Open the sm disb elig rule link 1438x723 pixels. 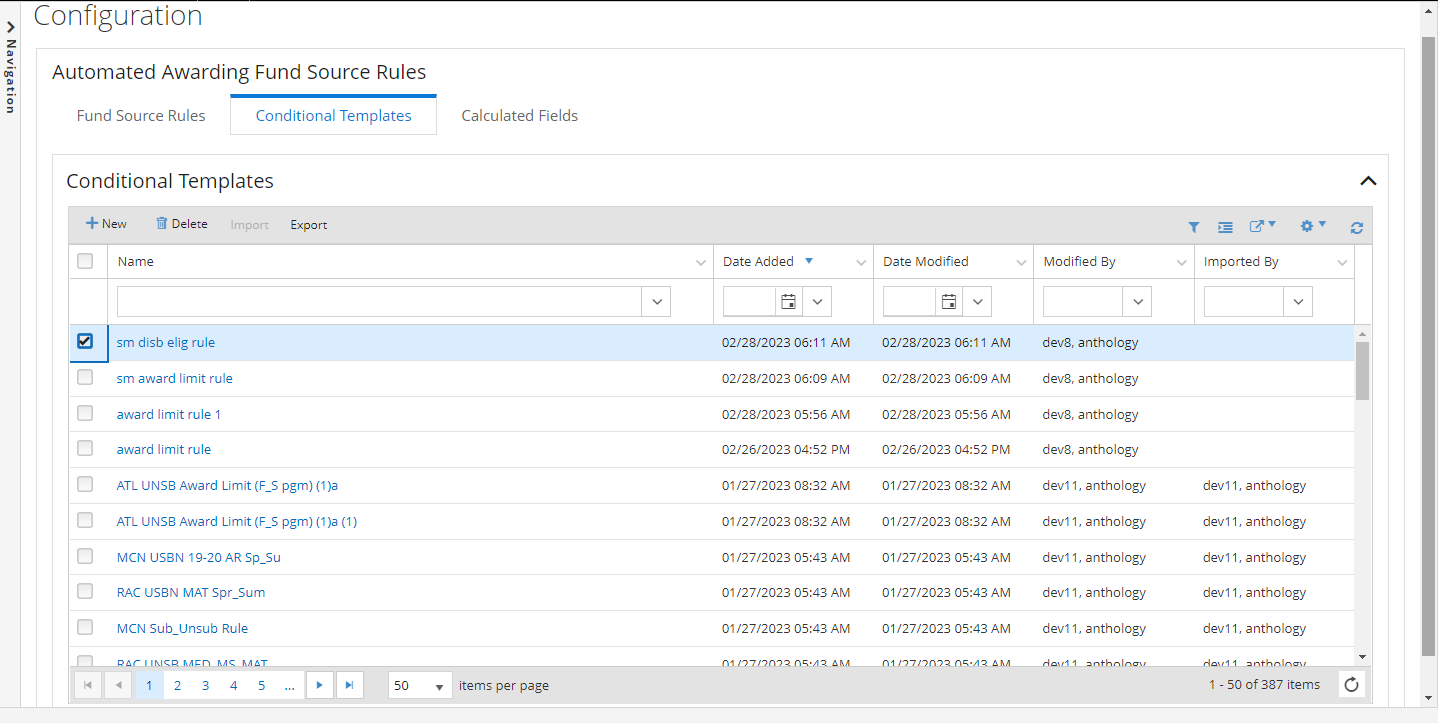[x=166, y=342]
